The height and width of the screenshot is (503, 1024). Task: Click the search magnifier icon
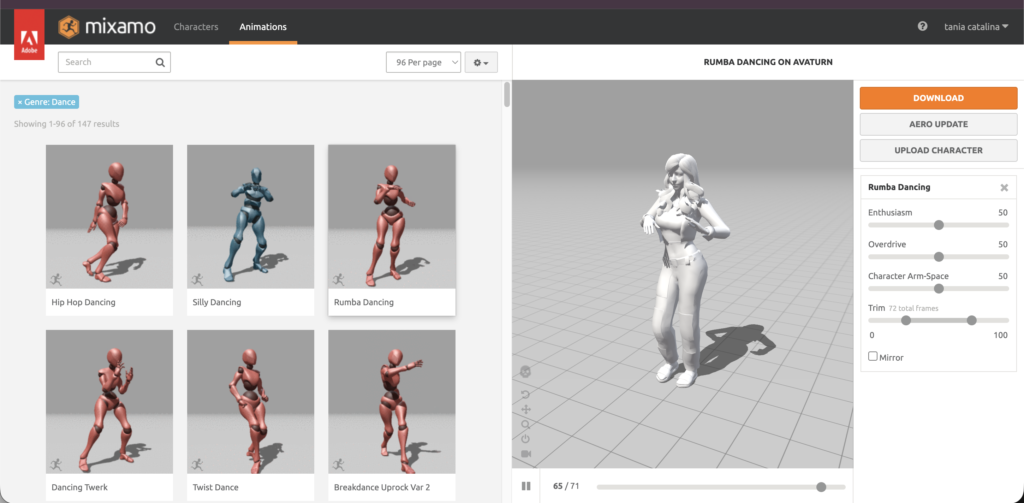160,62
